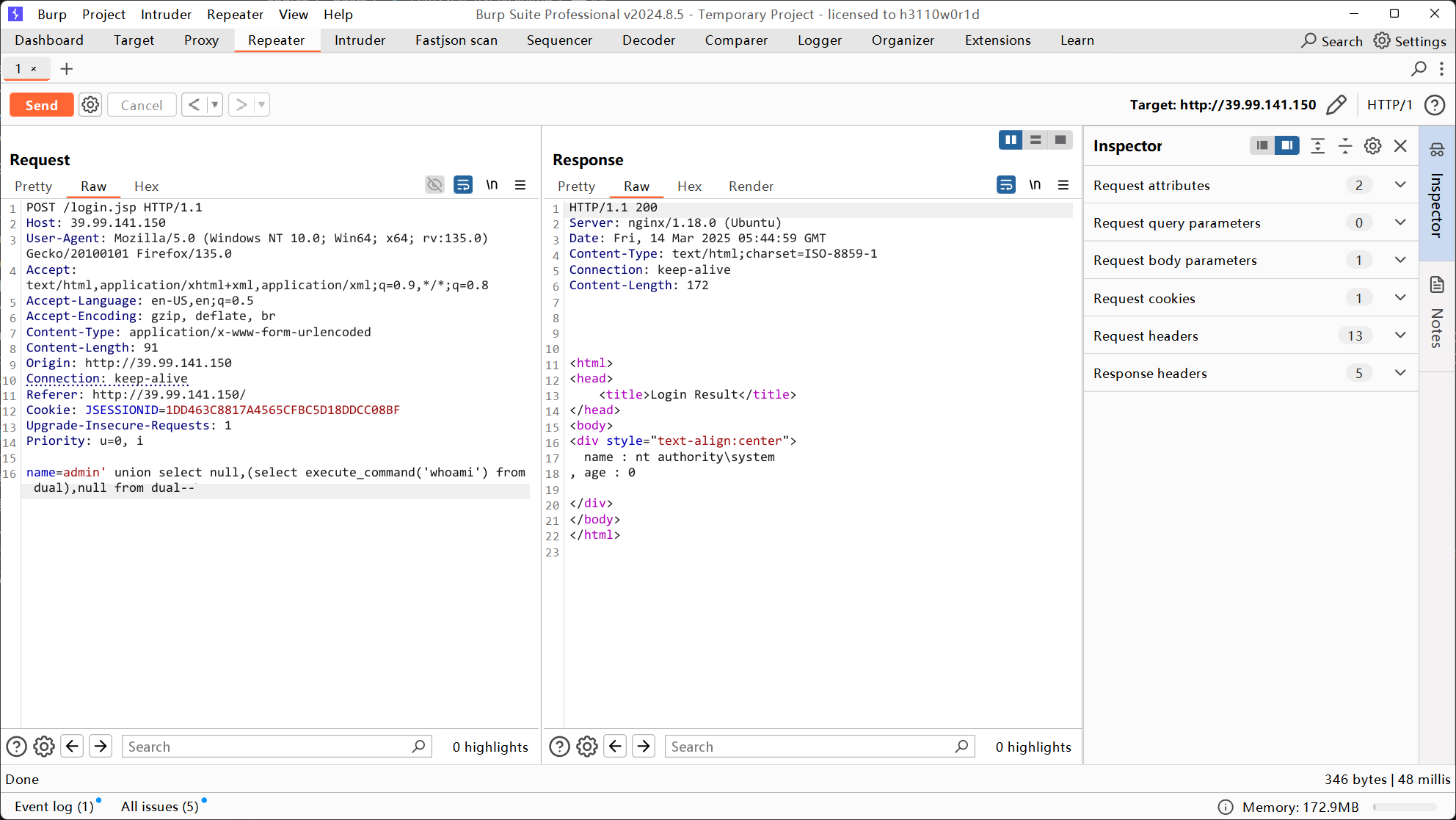Viewport: 1456px width, 820px height.
Task: Open Inspector side panel tab
Action: pyautogui.click(x=1437, y=192)
